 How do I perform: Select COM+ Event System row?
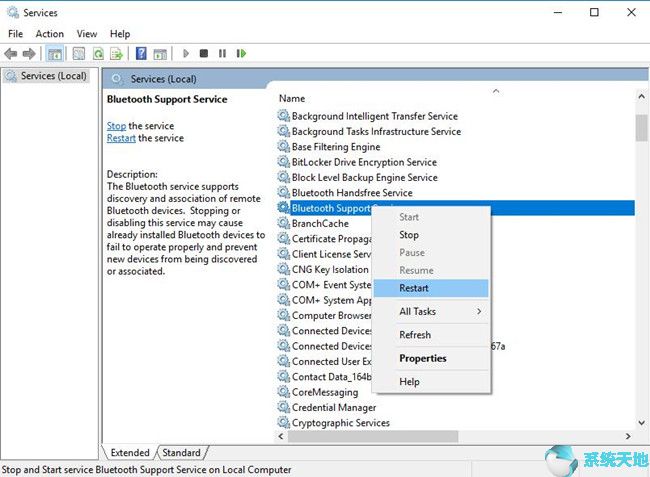point(324,284)
